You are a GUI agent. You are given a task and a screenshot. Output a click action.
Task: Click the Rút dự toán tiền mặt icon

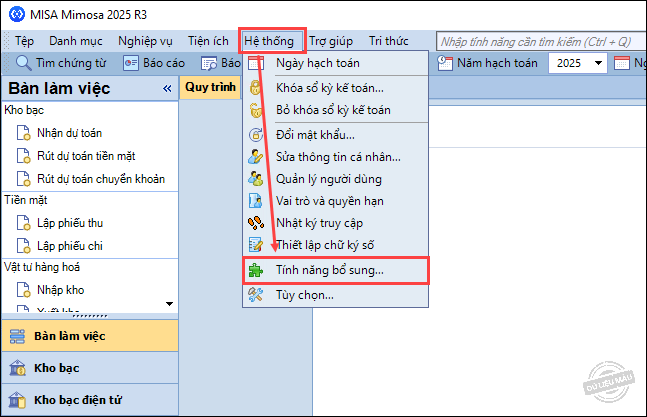click(24, 156)
